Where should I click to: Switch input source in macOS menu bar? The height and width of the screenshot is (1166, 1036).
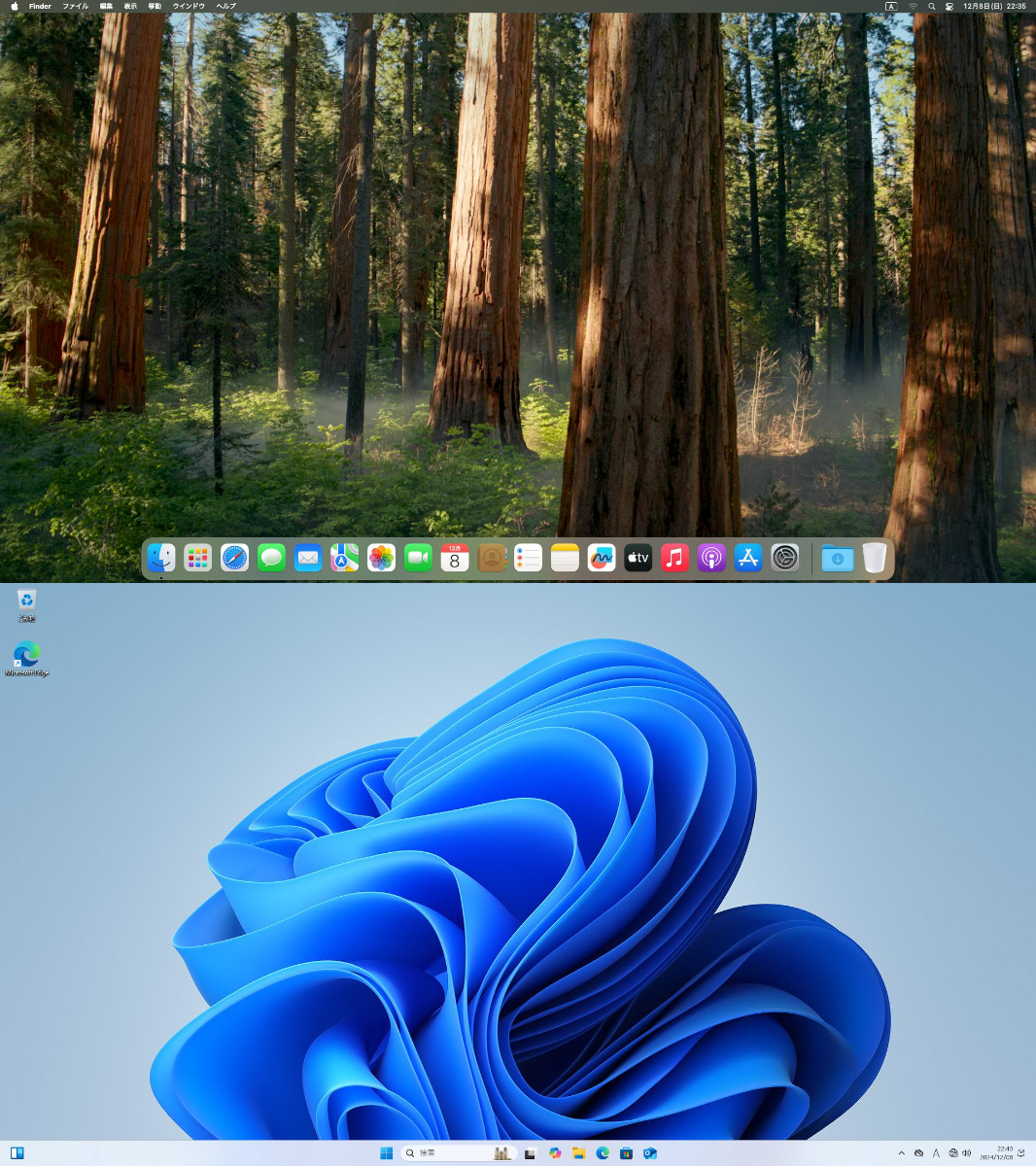pyautogui.click(x=891, y=6)
